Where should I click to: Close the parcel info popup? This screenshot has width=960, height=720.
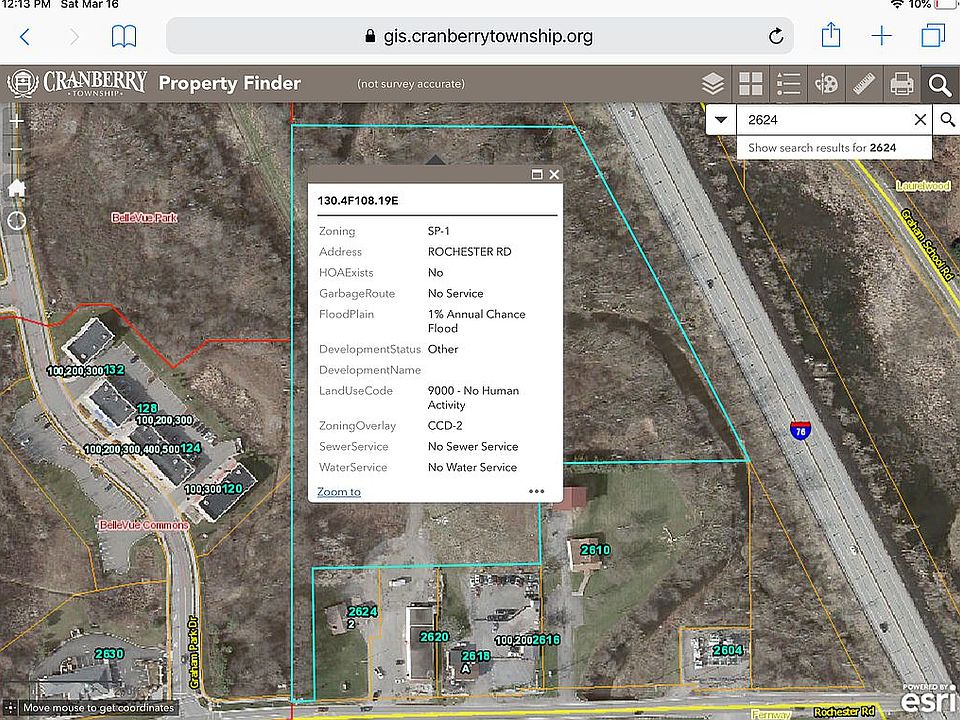pos(554,174)
